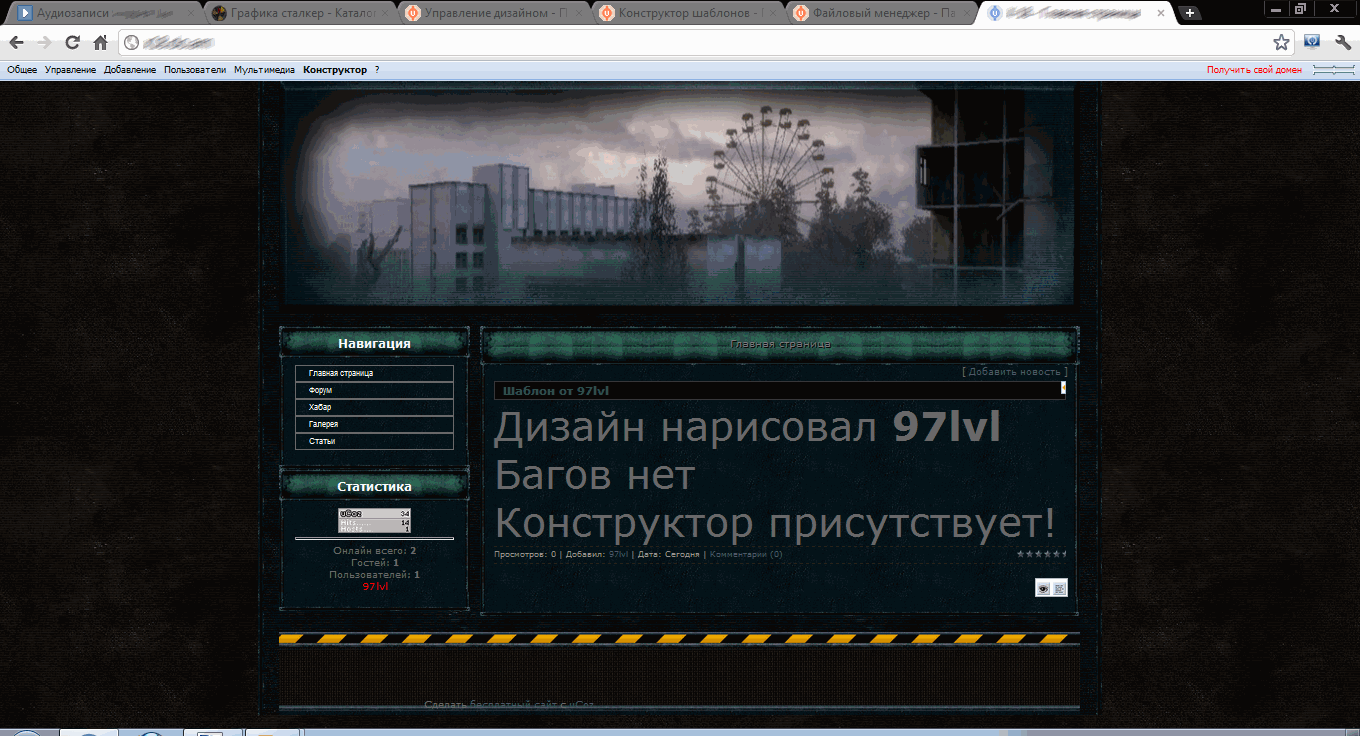This screenshot has height=736, width=1360.
Task: Open the Управление admin menu
Action: pyautogui.click(x=70, y=70)
